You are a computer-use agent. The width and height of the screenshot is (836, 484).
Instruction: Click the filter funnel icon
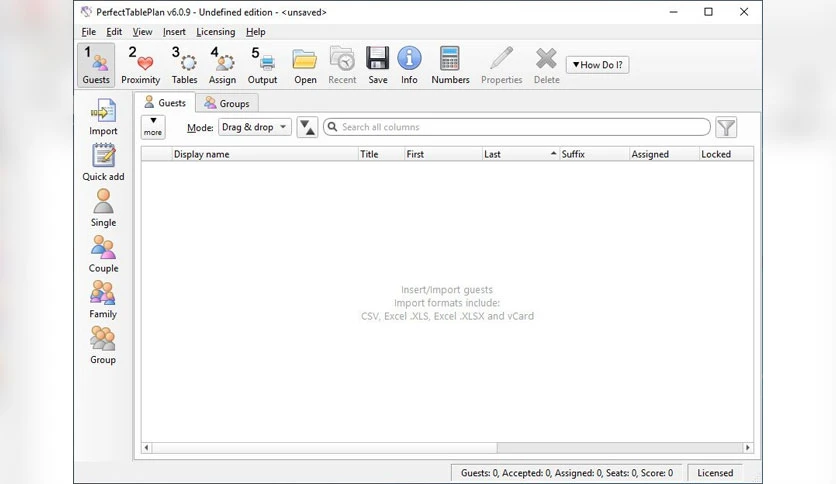726,127
